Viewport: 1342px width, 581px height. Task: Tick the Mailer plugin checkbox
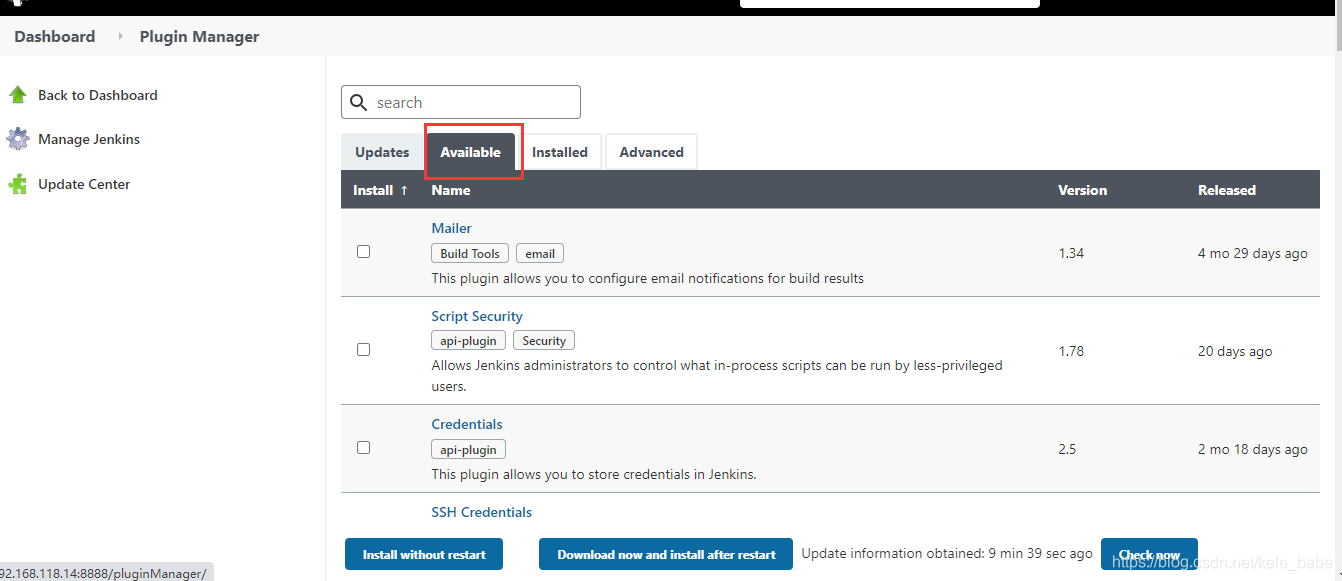point(364,252)
